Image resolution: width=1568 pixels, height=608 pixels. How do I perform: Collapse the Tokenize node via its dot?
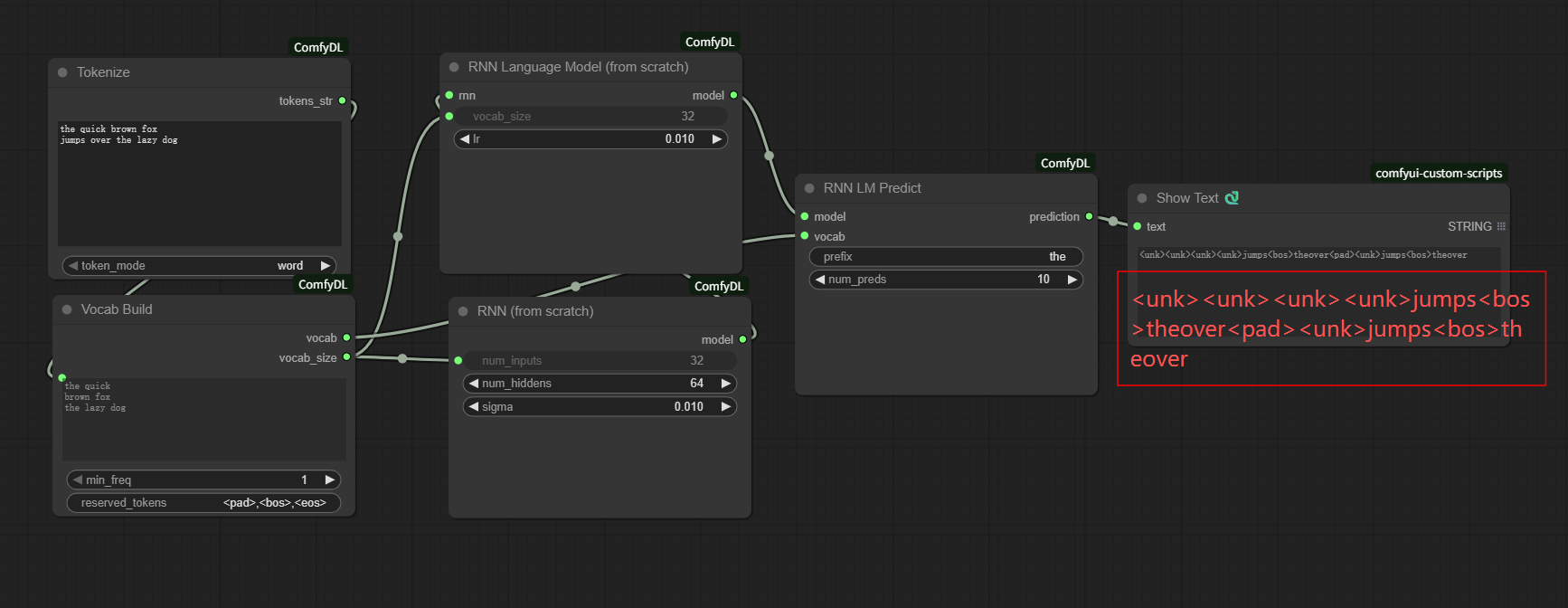click(62, 72)
